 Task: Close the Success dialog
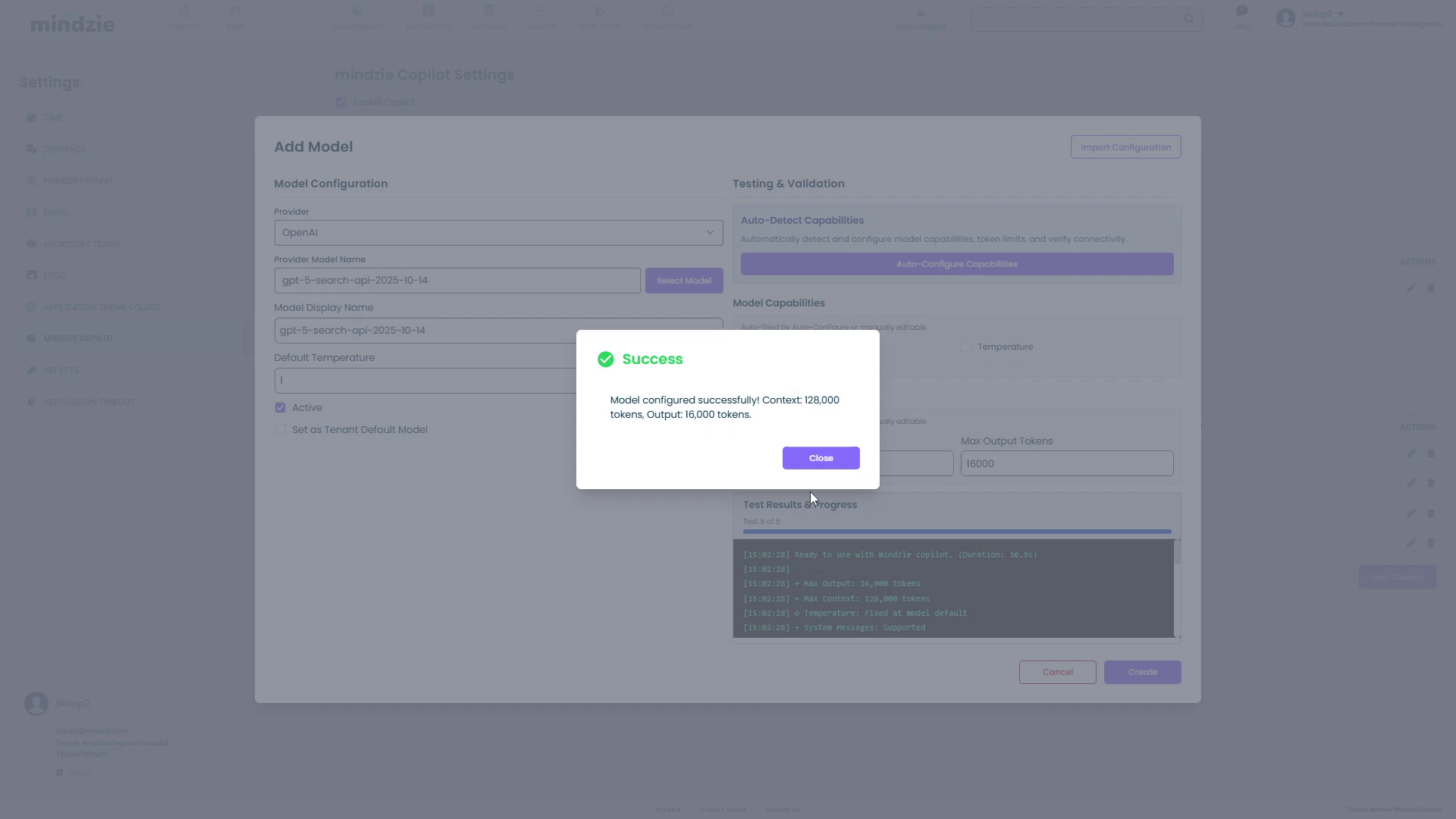tap(821, 458)
